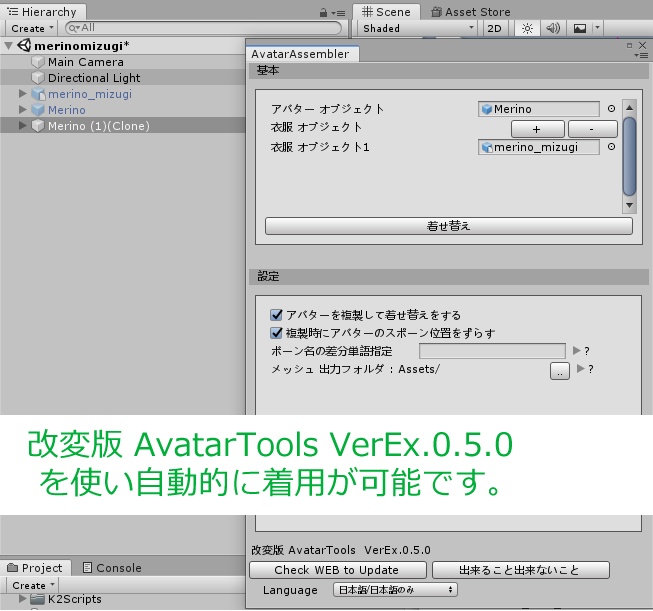Image resolution: width=653 pixels, height=611 pixels.
Task: Remove clothing object with minus button
Action: click(593, 129)
